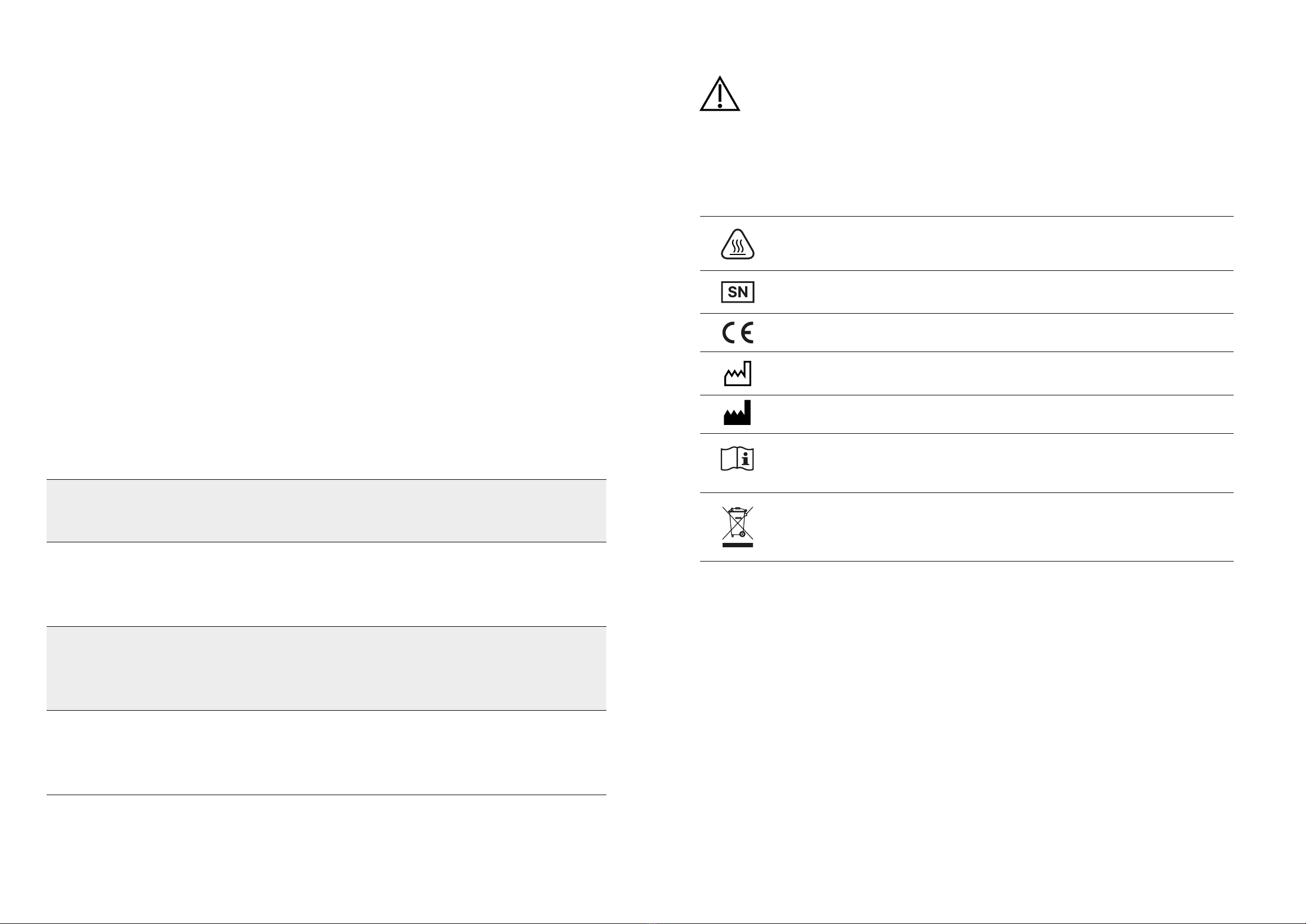Click the warning triangle exclamation icon

pyautogui.click(x=719, y=93)
